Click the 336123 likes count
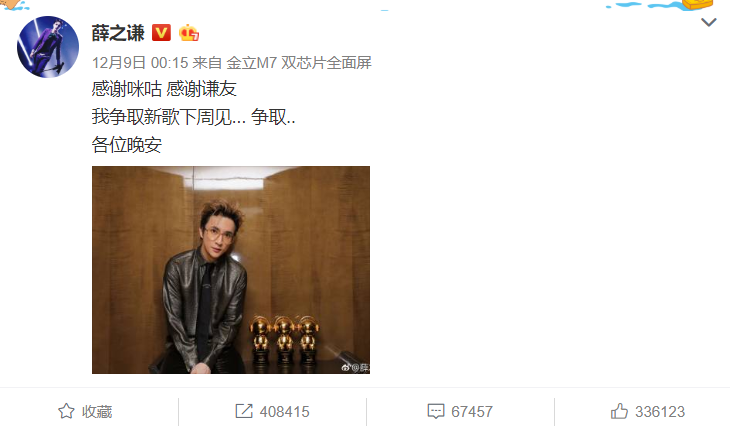This screenshot has width=730, height=428. [x=660, y=412]
